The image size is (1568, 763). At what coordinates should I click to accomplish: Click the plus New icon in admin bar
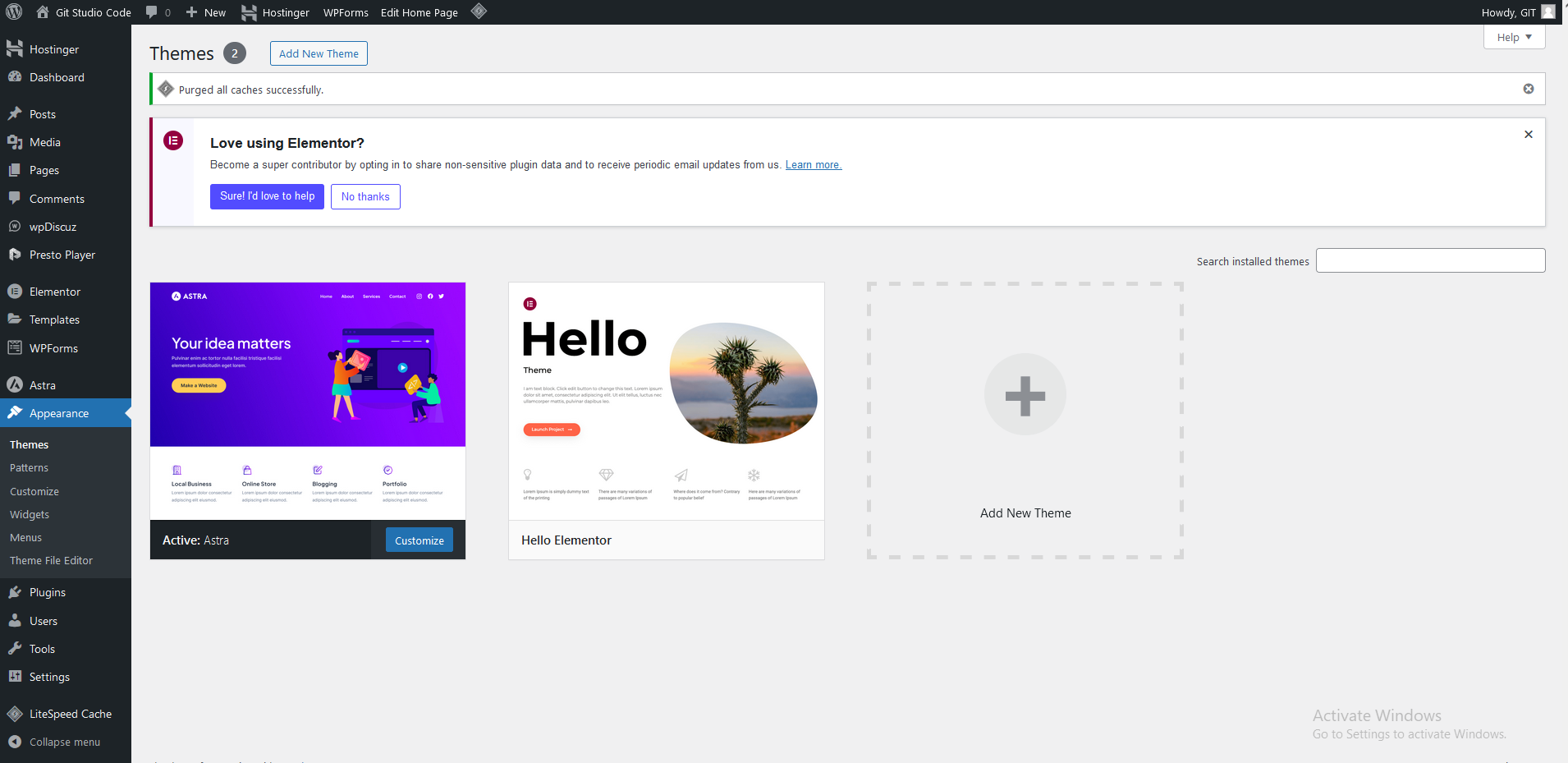coord(191,12)
